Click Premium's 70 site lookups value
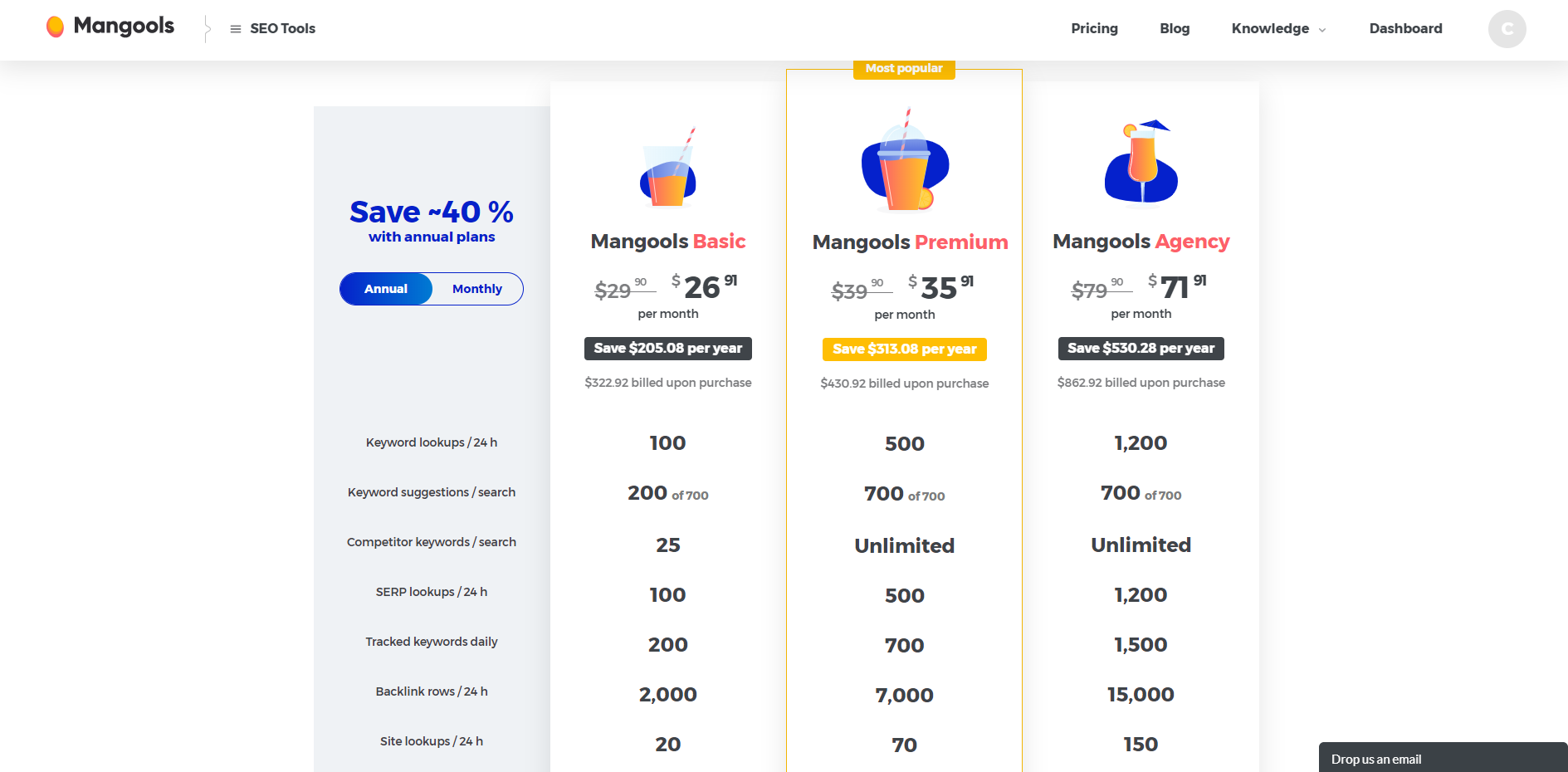1568x772 pixels. tap(905, 745)
